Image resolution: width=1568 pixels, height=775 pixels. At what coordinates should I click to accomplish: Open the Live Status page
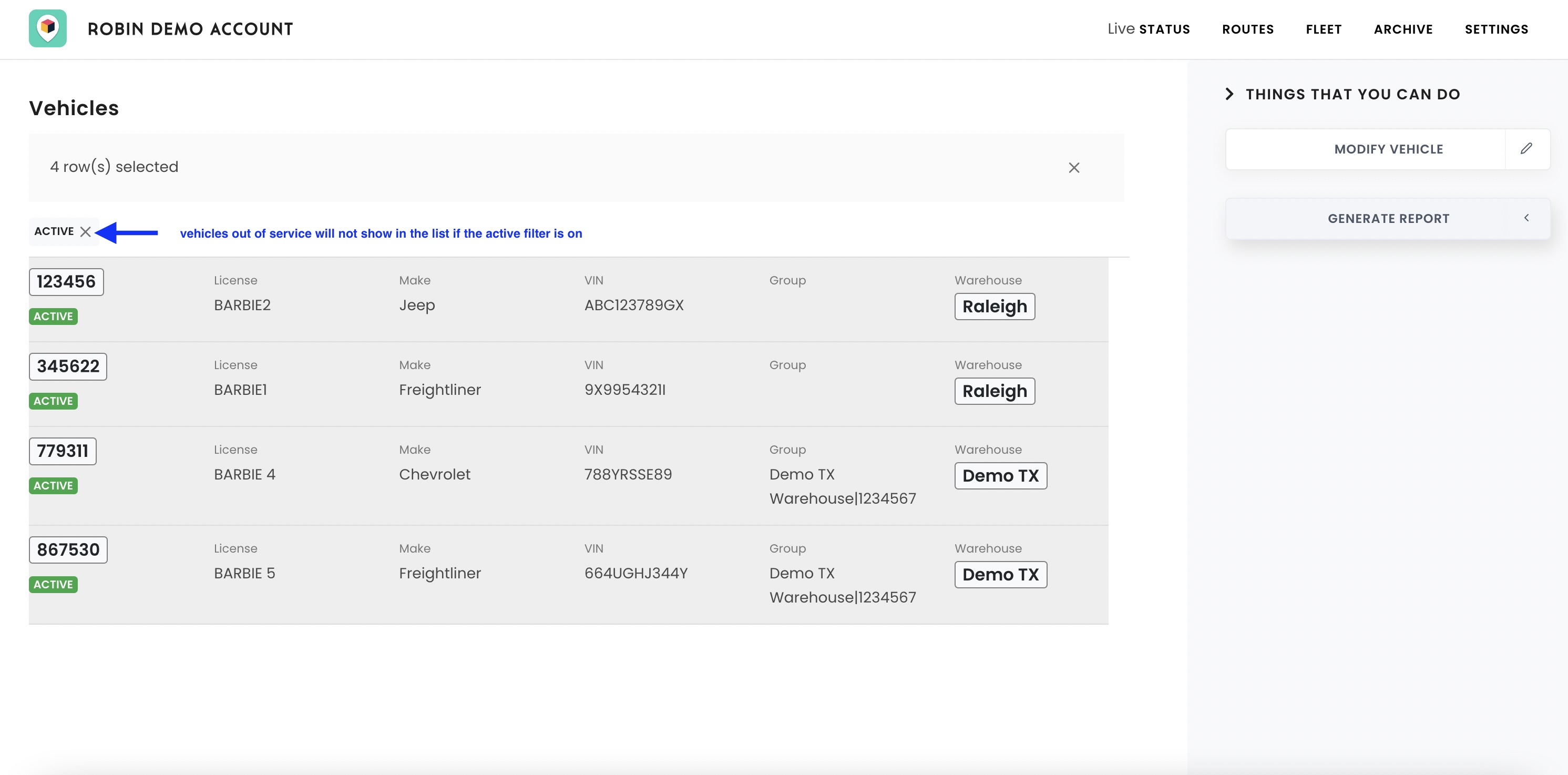tap(1148, 28)
